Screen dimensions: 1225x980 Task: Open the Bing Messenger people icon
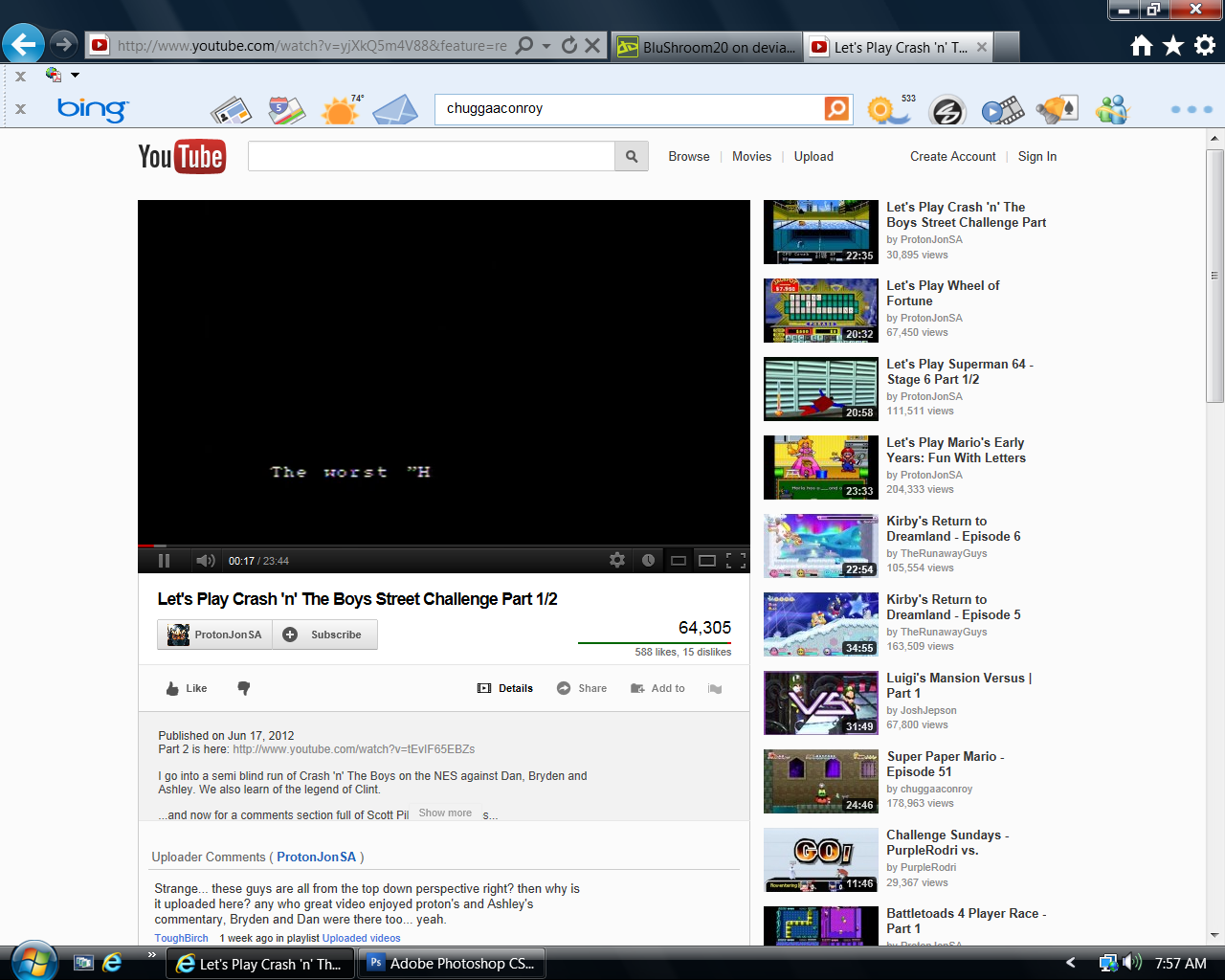click(x=1112, y=110)
